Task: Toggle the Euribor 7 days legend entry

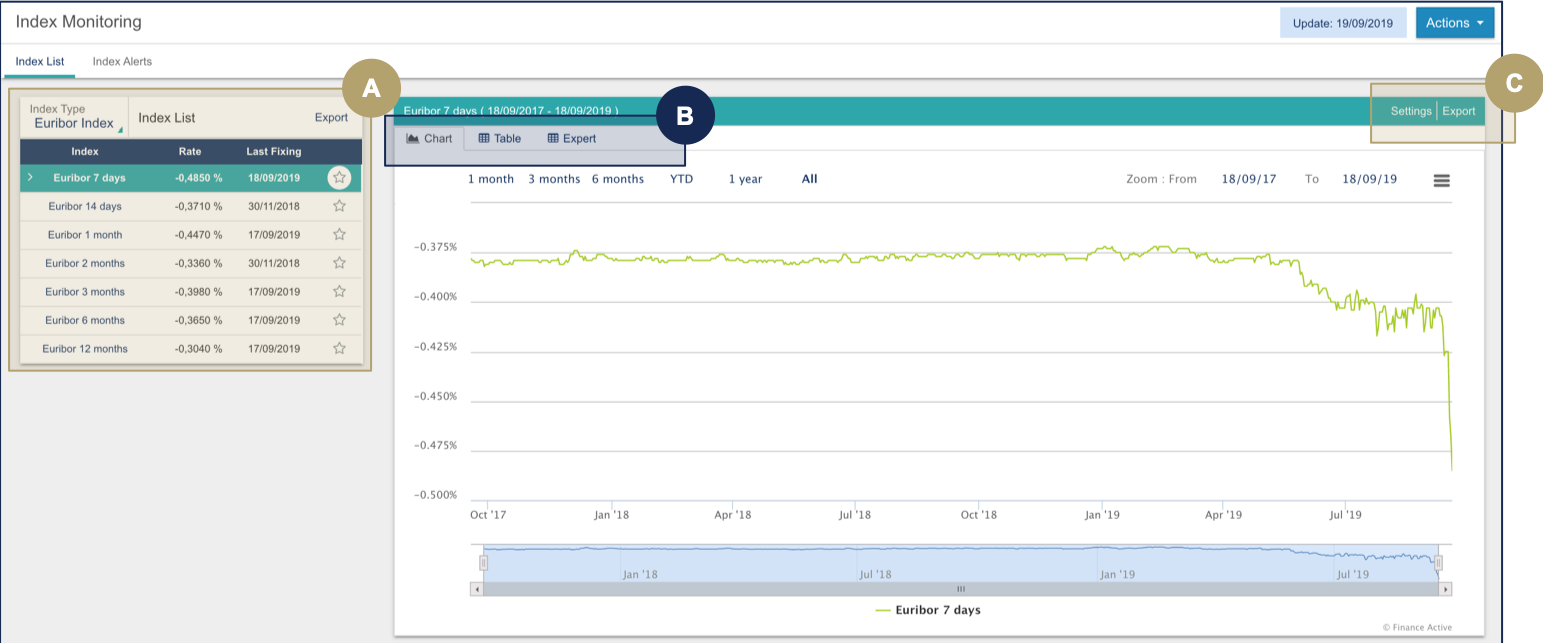Action: click(928, 610)
